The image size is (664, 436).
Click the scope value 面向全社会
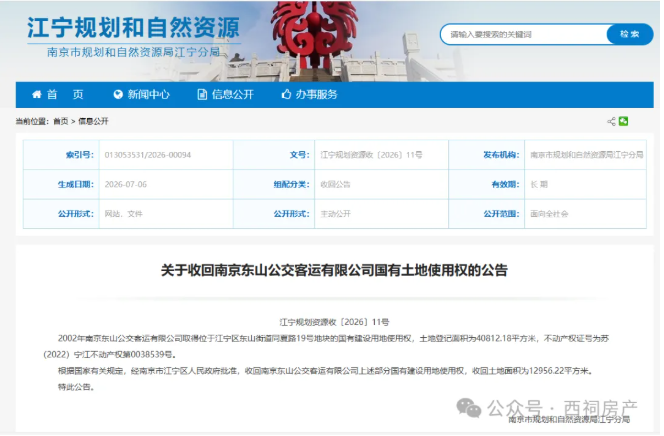coord(549,214)
